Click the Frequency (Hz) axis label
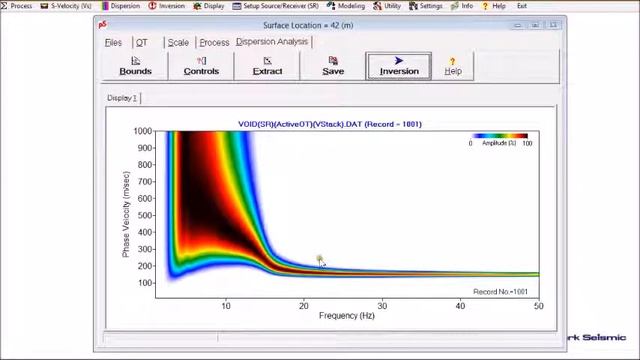 [x=347, y=316]
